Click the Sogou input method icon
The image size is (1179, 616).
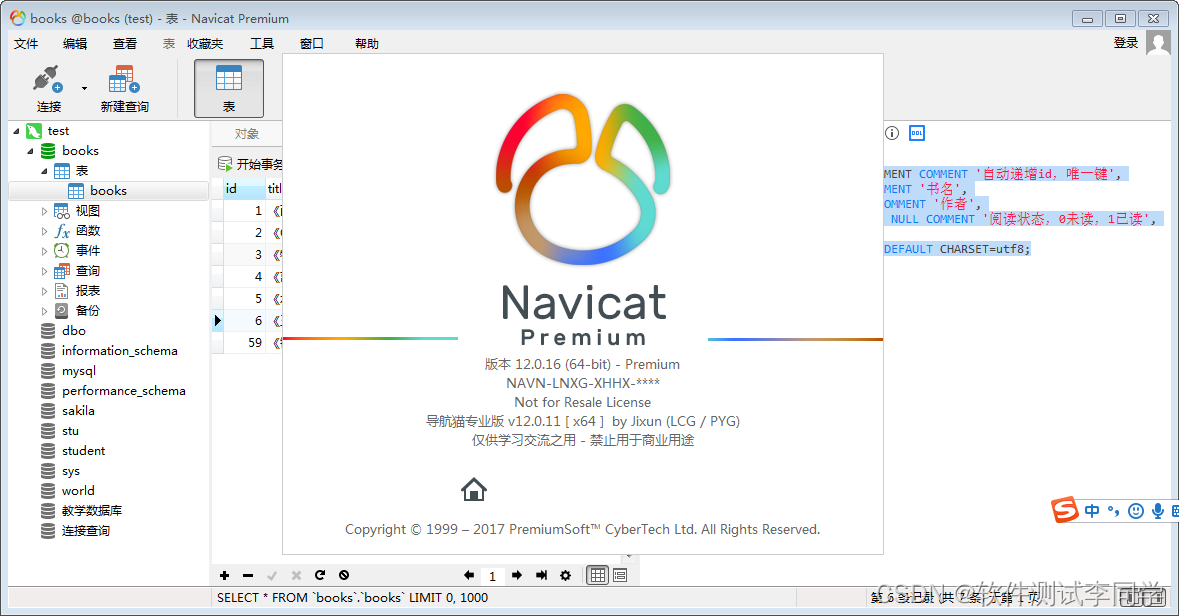[1065, 510]
